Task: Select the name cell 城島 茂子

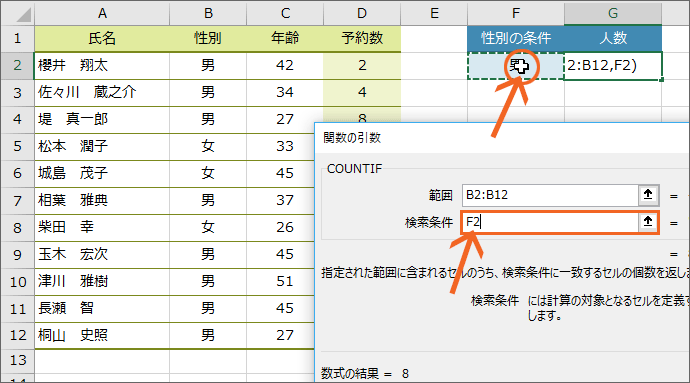Action: [102, 174]
